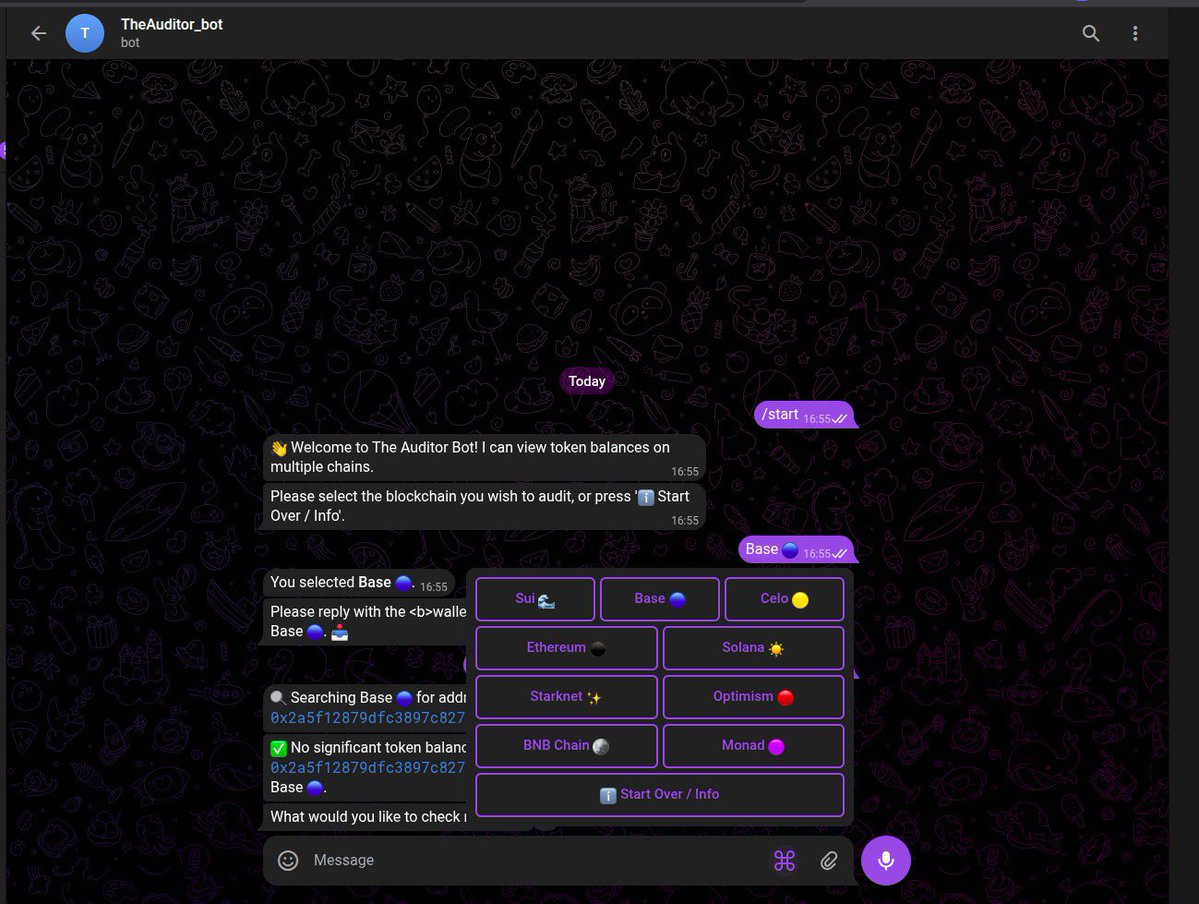The width and height of the screenshot is (1199, 904).
Task: Pick the Starknet chain button
Action: pos(567,697)
